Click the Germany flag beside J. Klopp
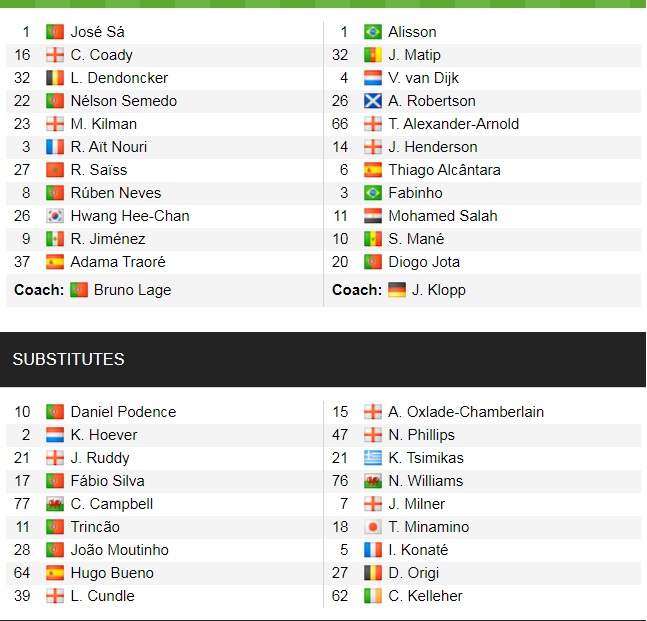 [397, 290]
